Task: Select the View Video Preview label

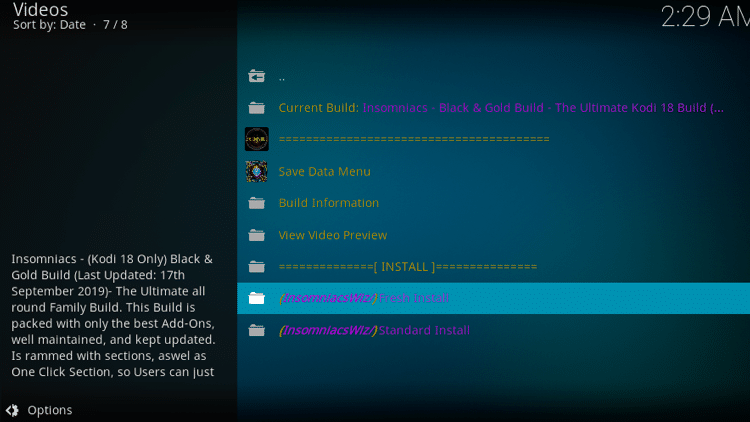Action: (x=332, y=235)
